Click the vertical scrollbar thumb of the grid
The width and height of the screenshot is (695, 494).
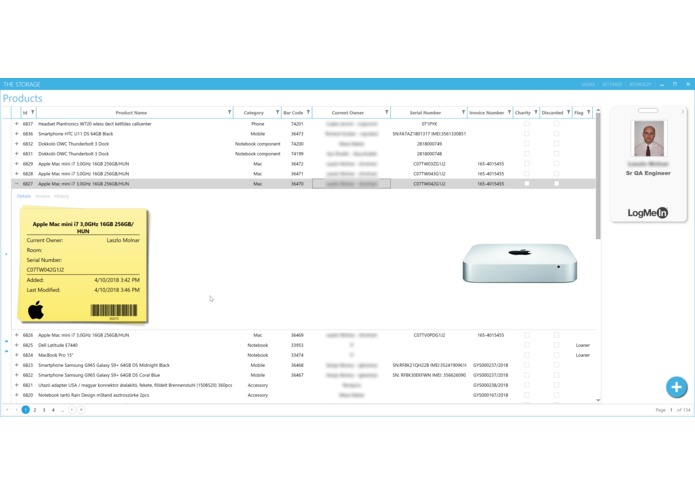pos(598,176)
